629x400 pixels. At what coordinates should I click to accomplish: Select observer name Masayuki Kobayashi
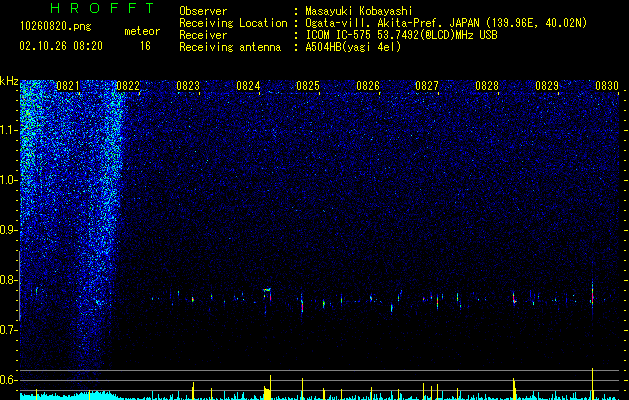359,11
